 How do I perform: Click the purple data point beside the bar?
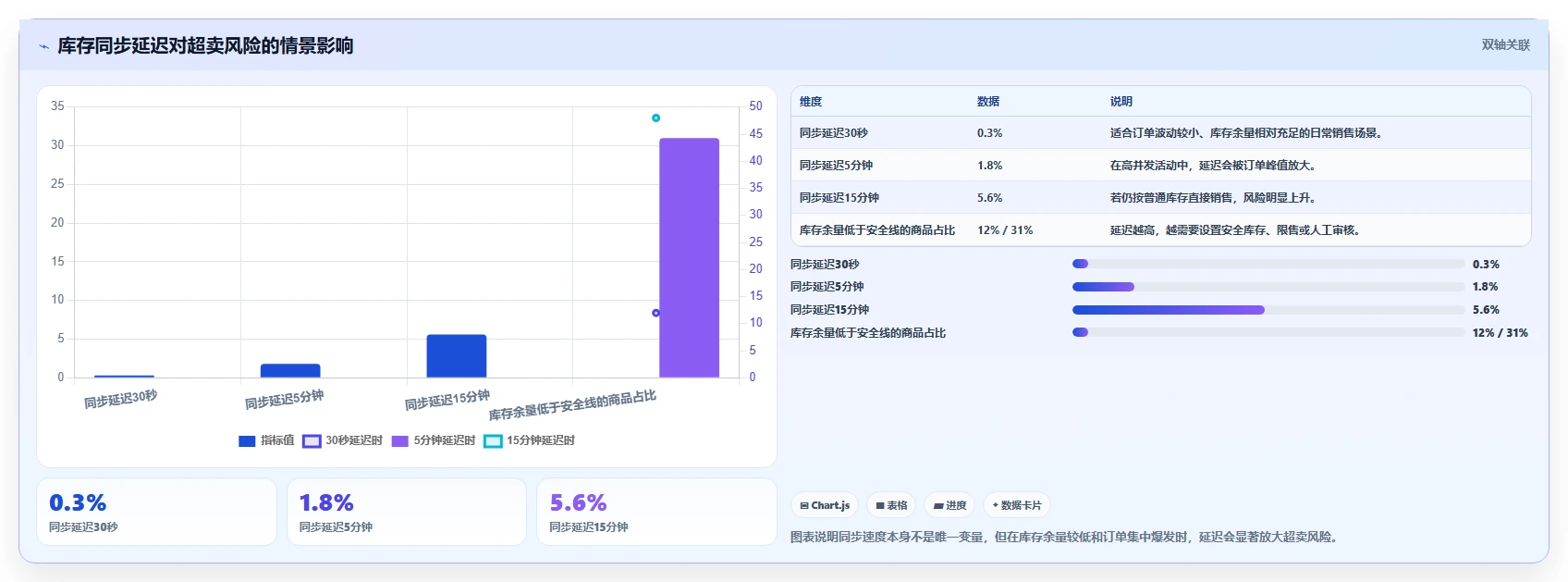pos(655,313)
